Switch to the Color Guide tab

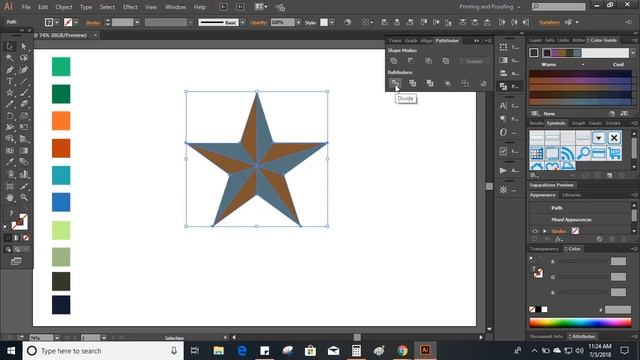pyautogui.click(x=602, y=40)
